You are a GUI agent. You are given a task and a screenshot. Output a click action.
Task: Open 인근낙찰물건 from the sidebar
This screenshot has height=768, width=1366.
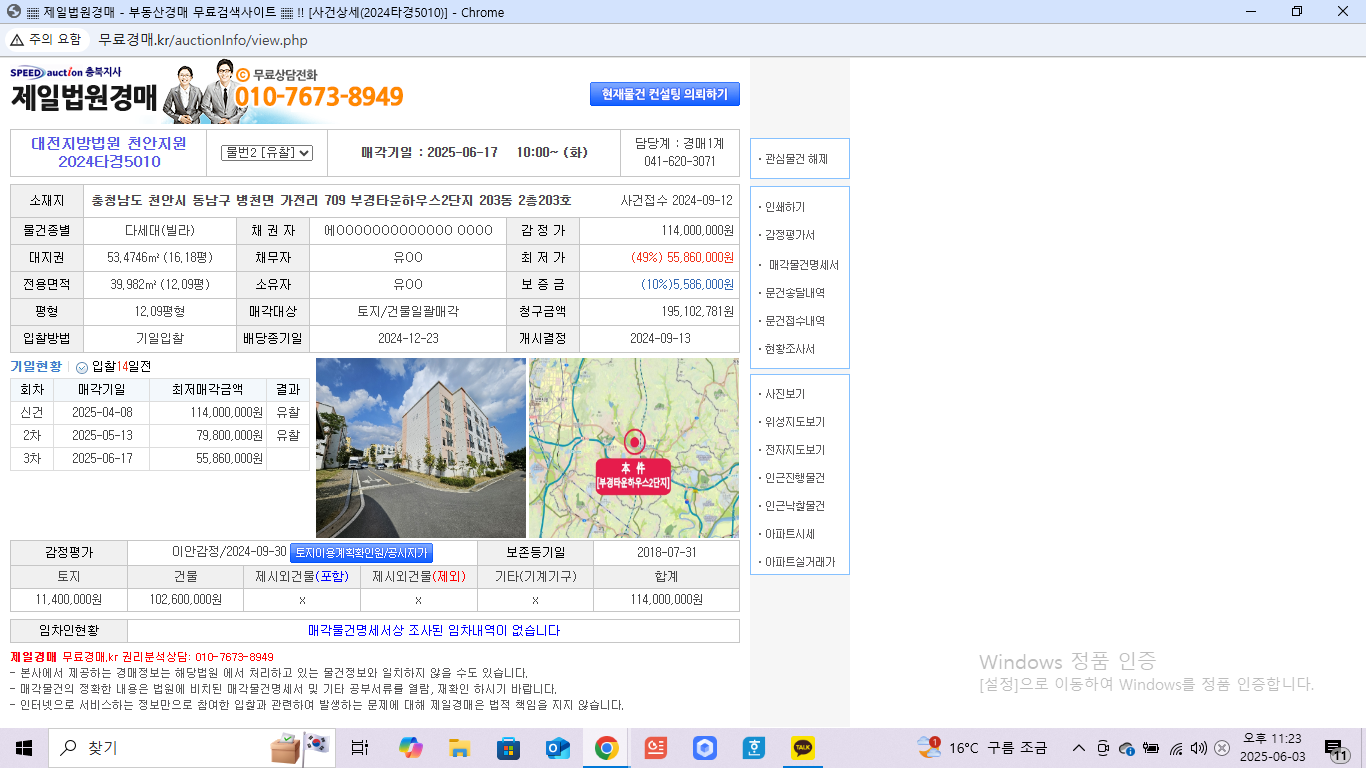(x=795, y=506)
